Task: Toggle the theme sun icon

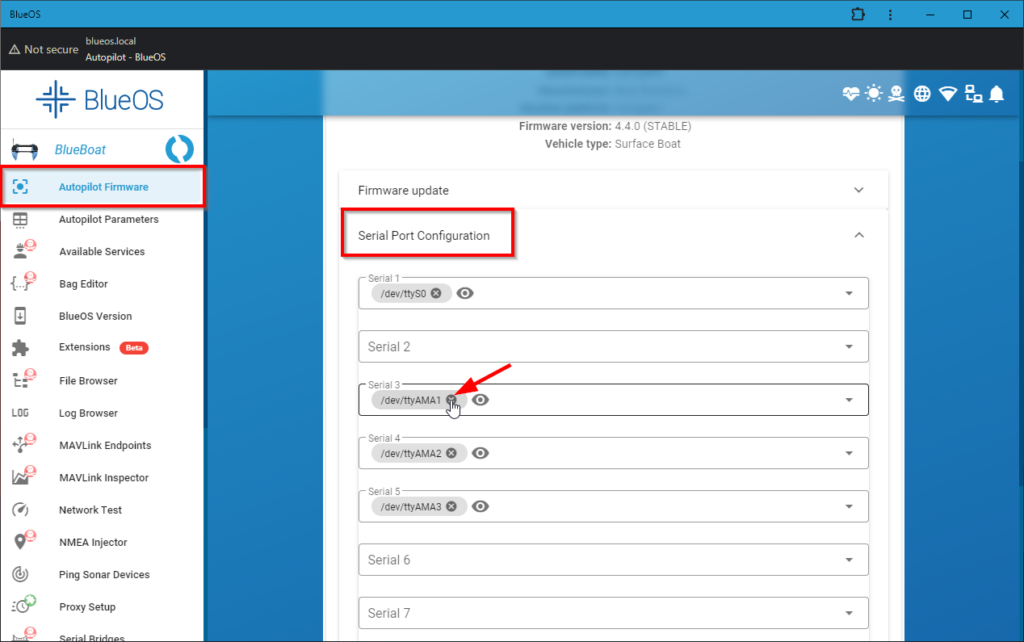Action: [x=873, y=93]
